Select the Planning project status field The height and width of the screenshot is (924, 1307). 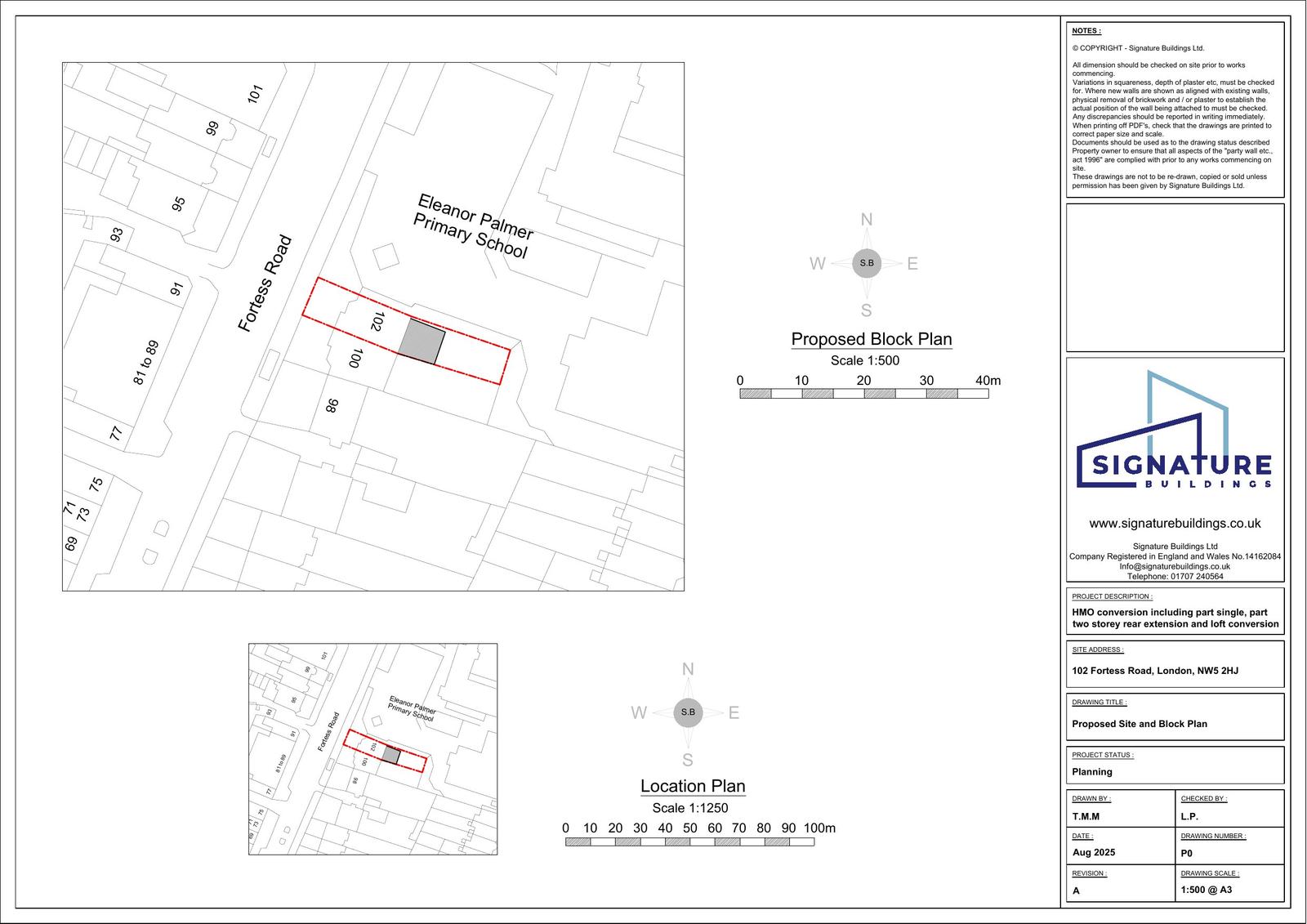(1092, 772)
